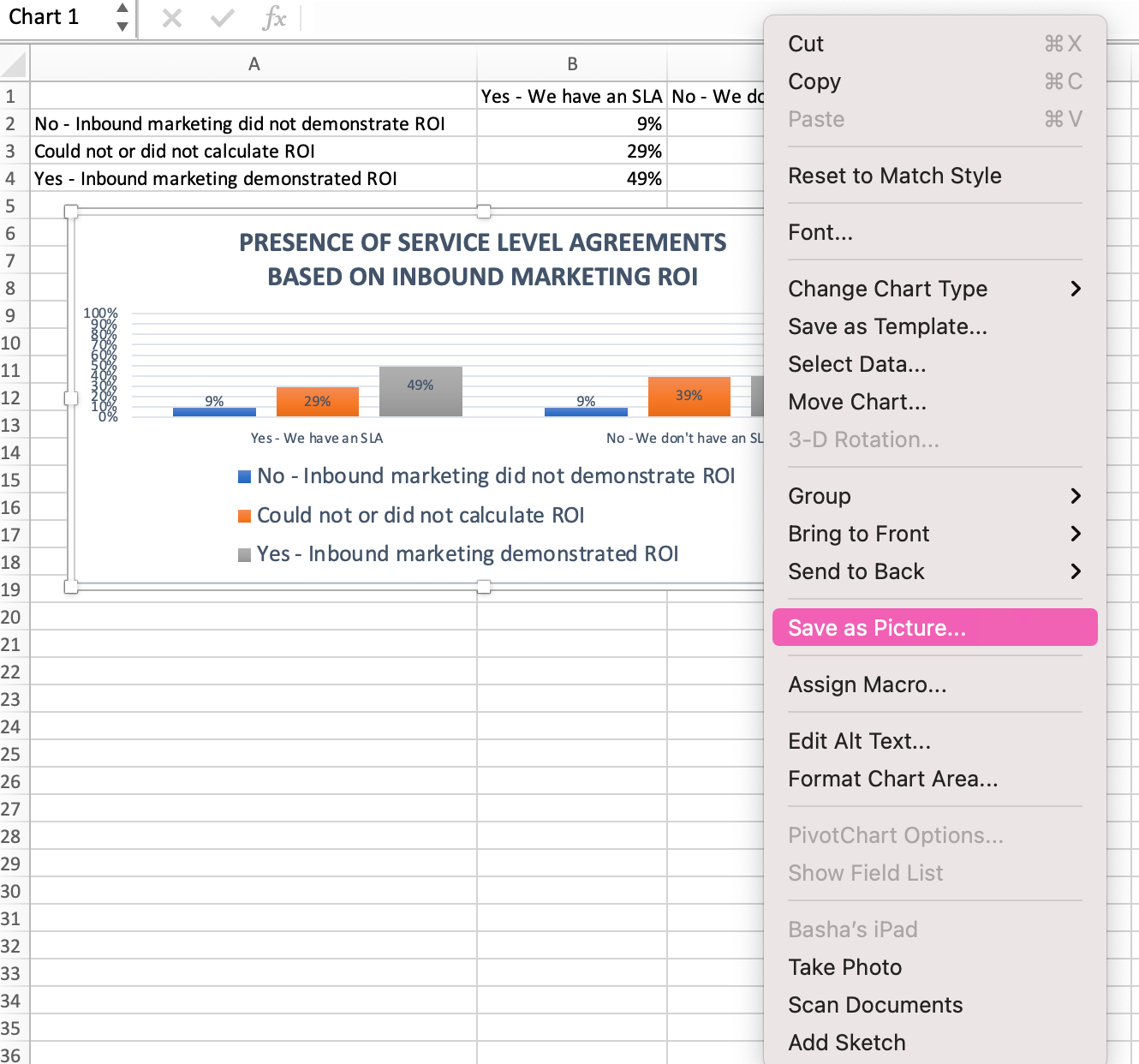Click the cancel (X) icon in formula bar
Image resolution: width=1139 pixels, height=1064 pixels.
click(172, 18)
